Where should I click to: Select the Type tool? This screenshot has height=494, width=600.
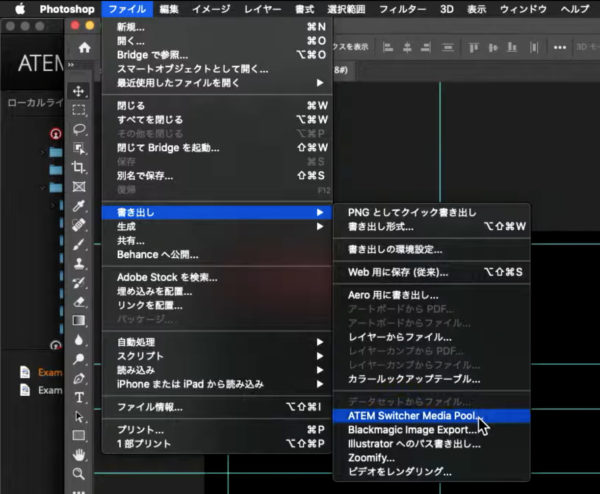pos(79,398)
